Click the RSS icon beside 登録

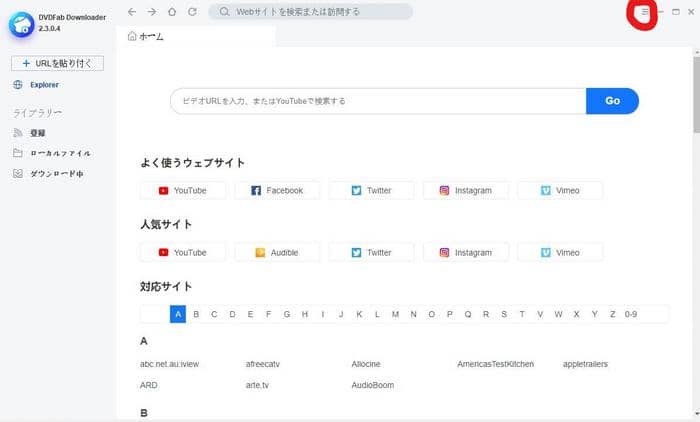tap(18, 133)
